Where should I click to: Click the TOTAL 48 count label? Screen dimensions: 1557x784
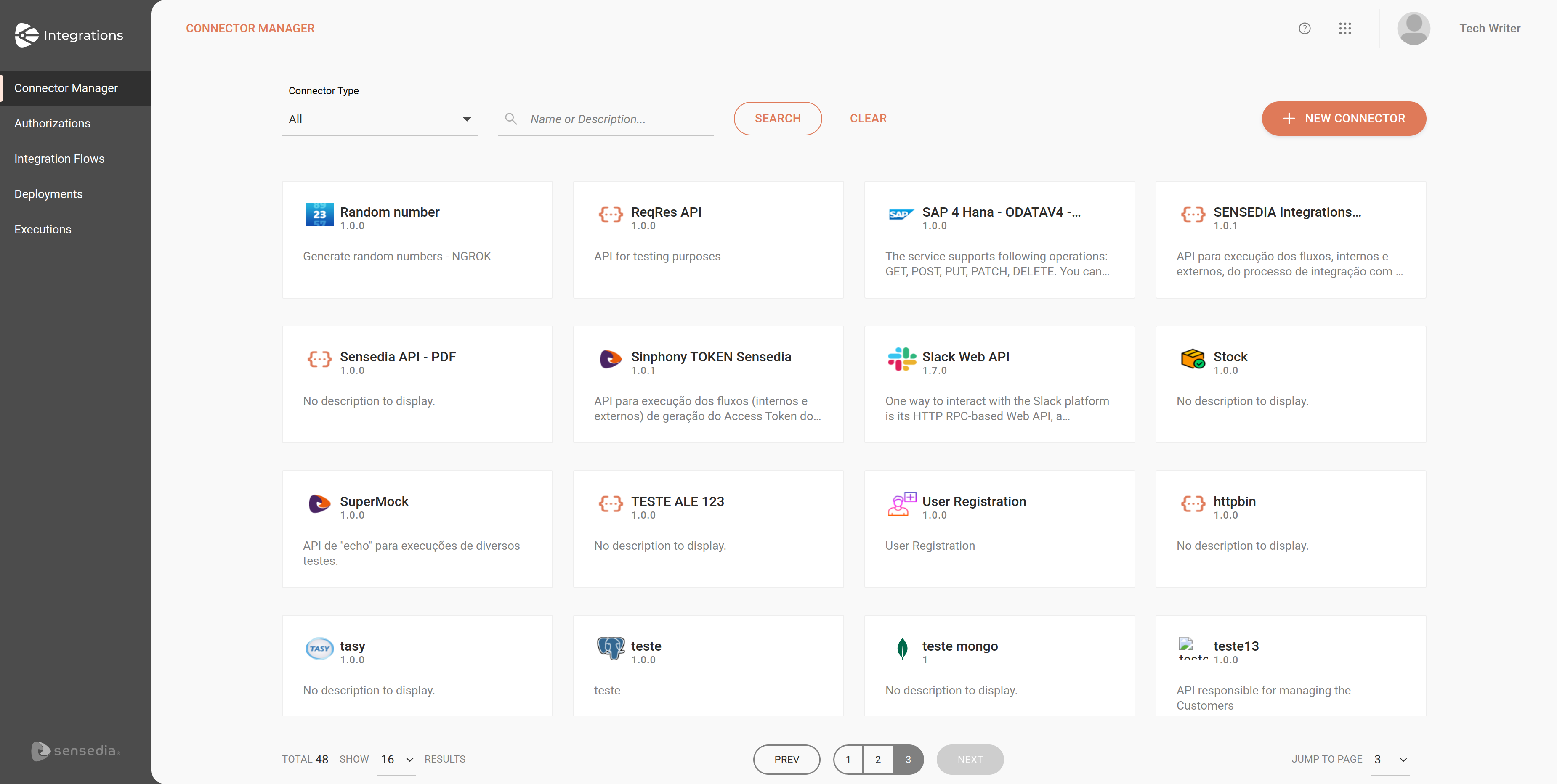coord(305,759)
